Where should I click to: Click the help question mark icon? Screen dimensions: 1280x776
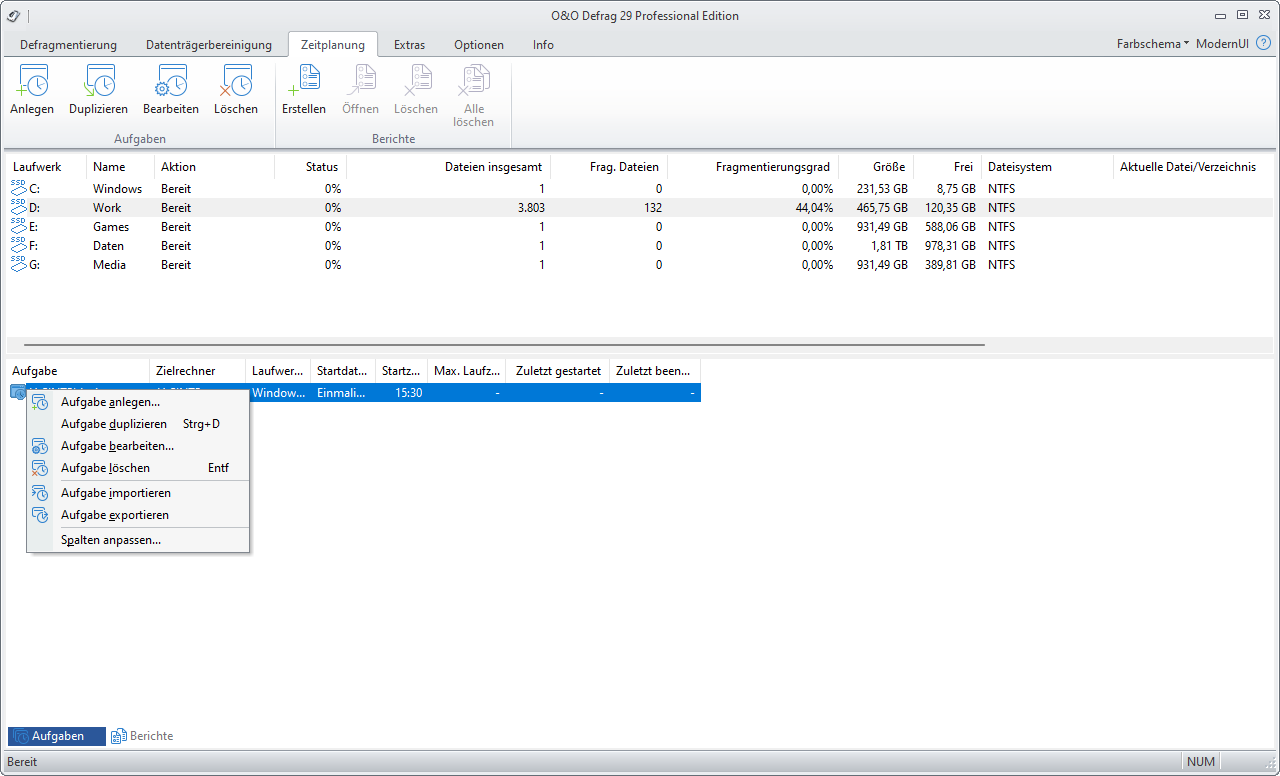click(x=1263, y=44)
